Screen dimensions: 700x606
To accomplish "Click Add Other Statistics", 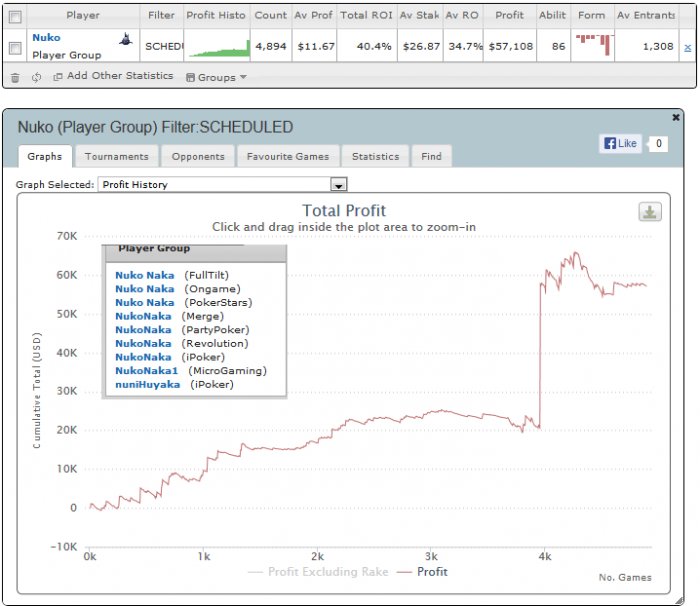I will (113, 76).
